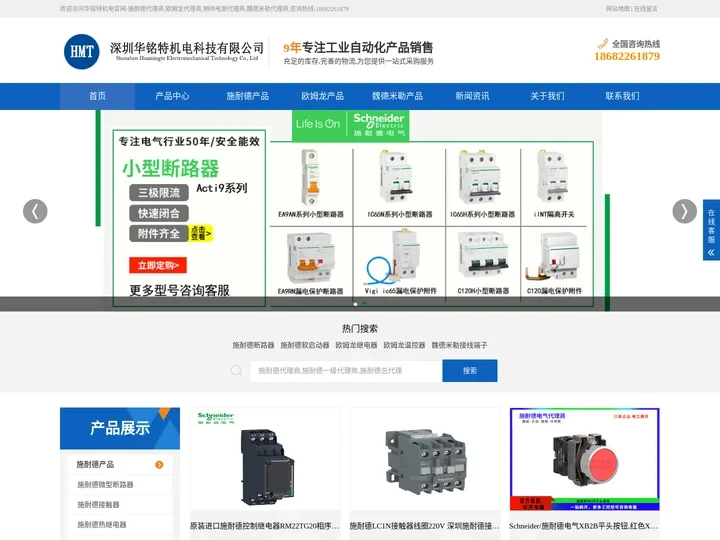Click hot search link 欧姆龙继电器
Image resolution: width=720 pixels, height=540 pixels.
(356, 345)
